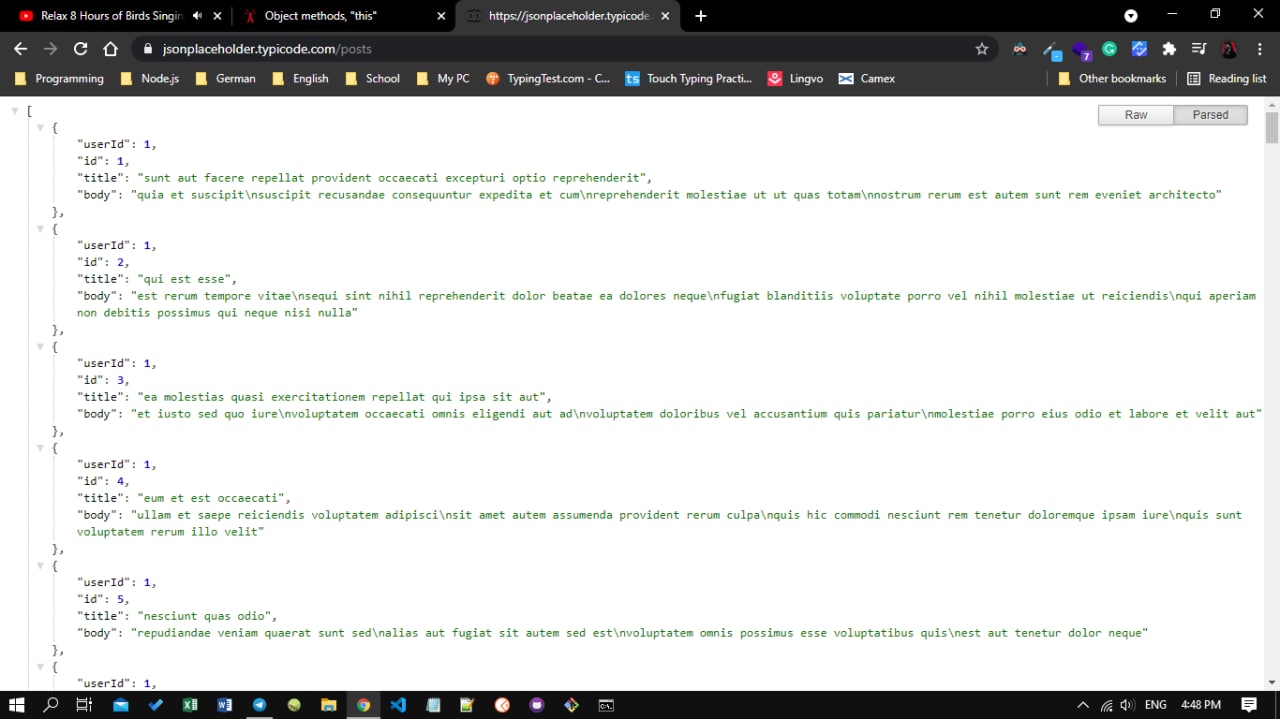
Task: Open the My PC bookmarks folder
Action: [443, 78]
